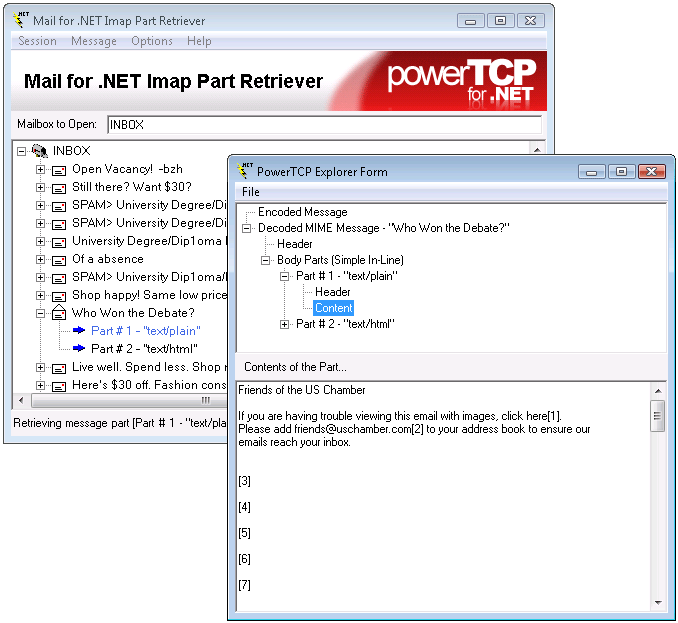The image size is (678, 623).
Task: Select Part # 1 - "text/plain" in inbox tree
Action: [x=146, y=331]
